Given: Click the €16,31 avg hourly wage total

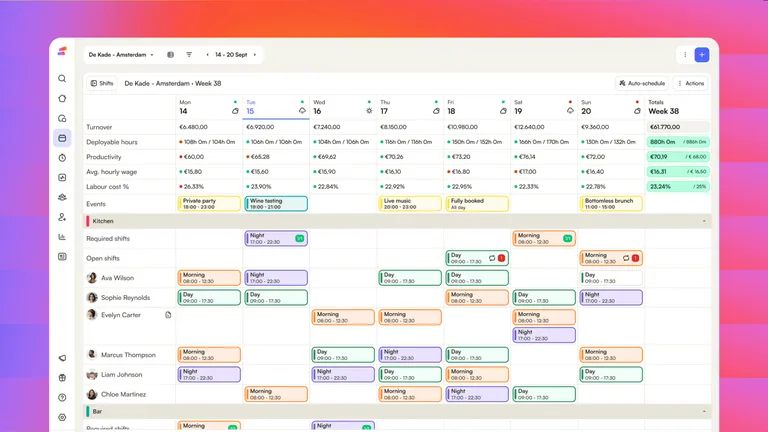Looking at the screenshot, I should coord(678,172).
